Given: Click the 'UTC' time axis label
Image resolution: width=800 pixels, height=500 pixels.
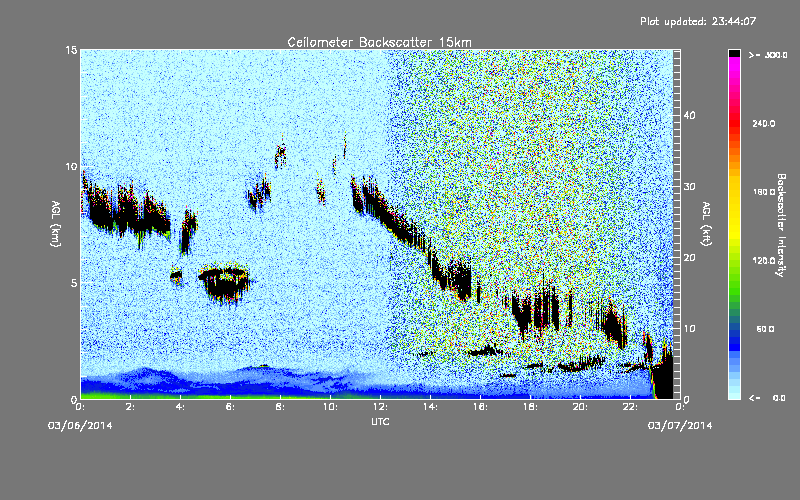Looking at the screenshot, I should tap(380, 421).
